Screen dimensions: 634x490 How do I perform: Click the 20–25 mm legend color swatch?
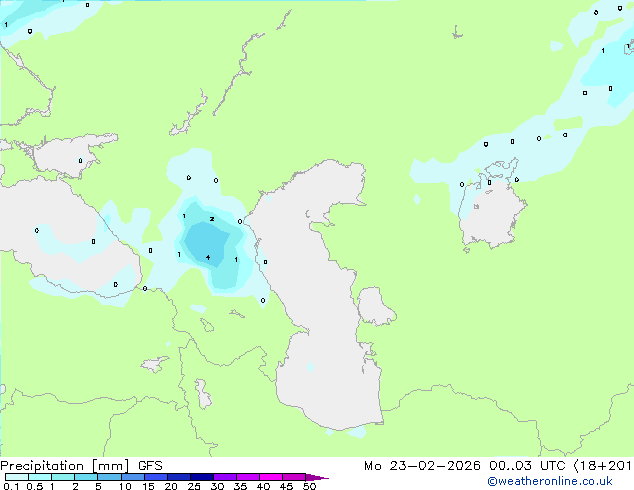(x=178, y=477)
